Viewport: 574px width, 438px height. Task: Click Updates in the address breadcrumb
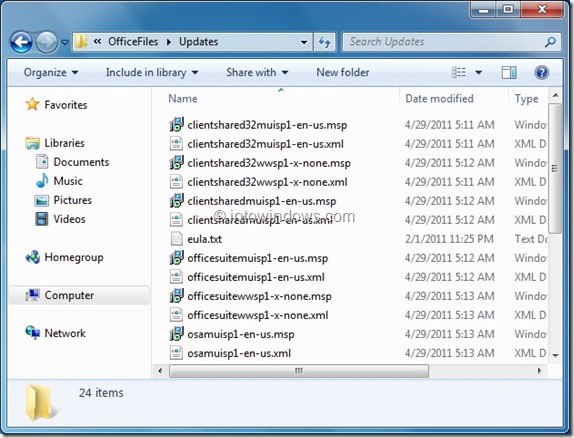coord(198,42)
